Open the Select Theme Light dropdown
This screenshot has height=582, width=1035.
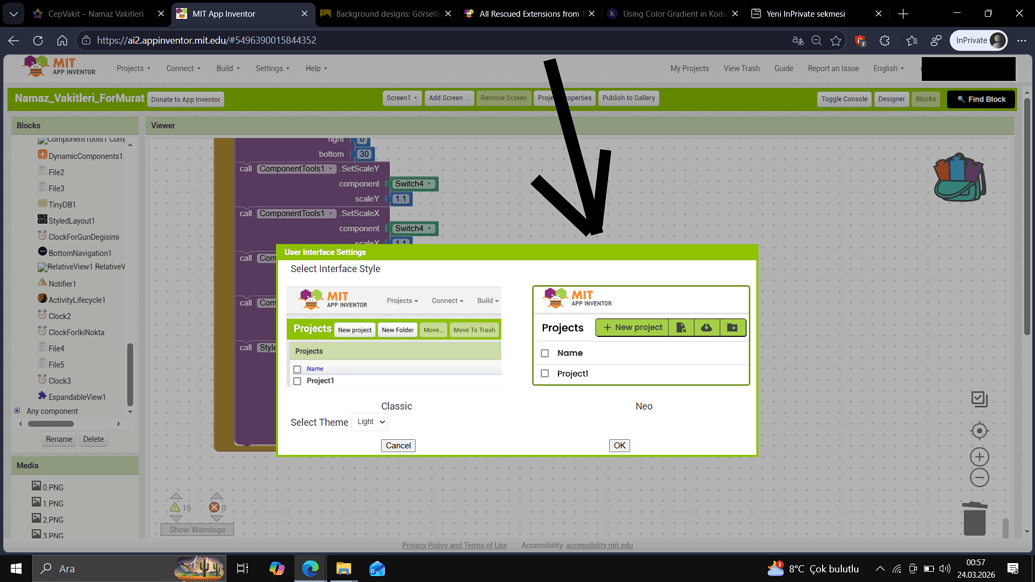[370, 422]
